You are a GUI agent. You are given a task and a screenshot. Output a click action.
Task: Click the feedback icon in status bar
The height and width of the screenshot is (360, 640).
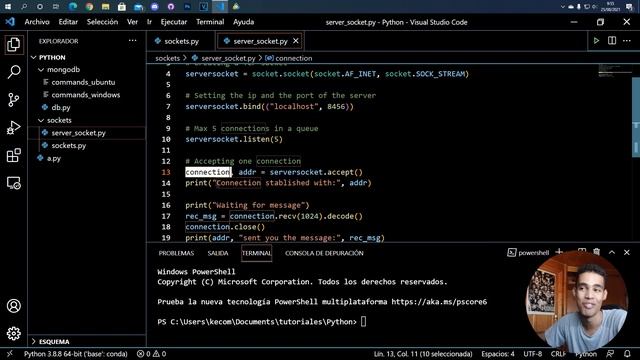tap(610, 354)
